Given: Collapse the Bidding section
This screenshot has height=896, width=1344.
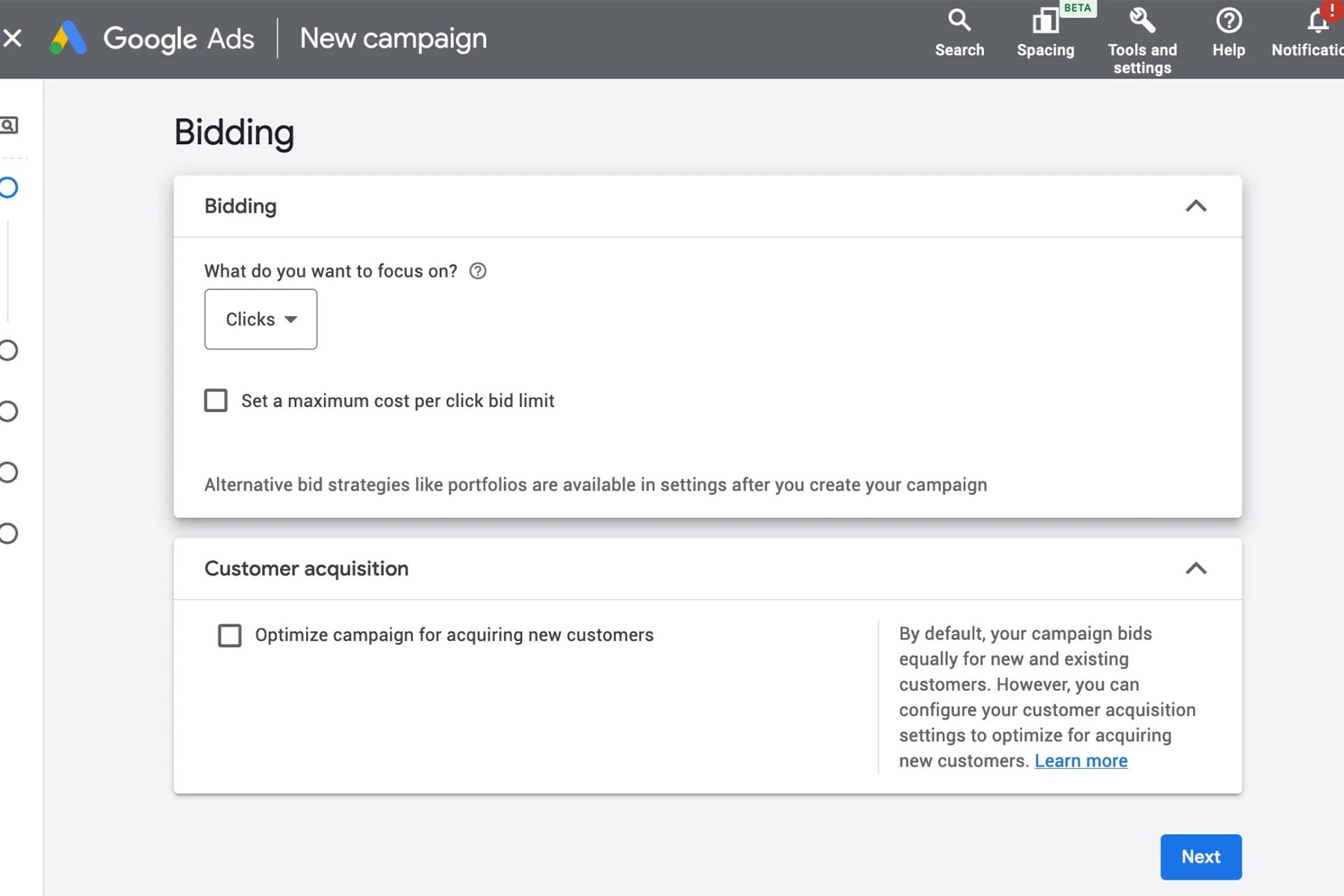Looking at the screenshot, I should [1196, 206].
